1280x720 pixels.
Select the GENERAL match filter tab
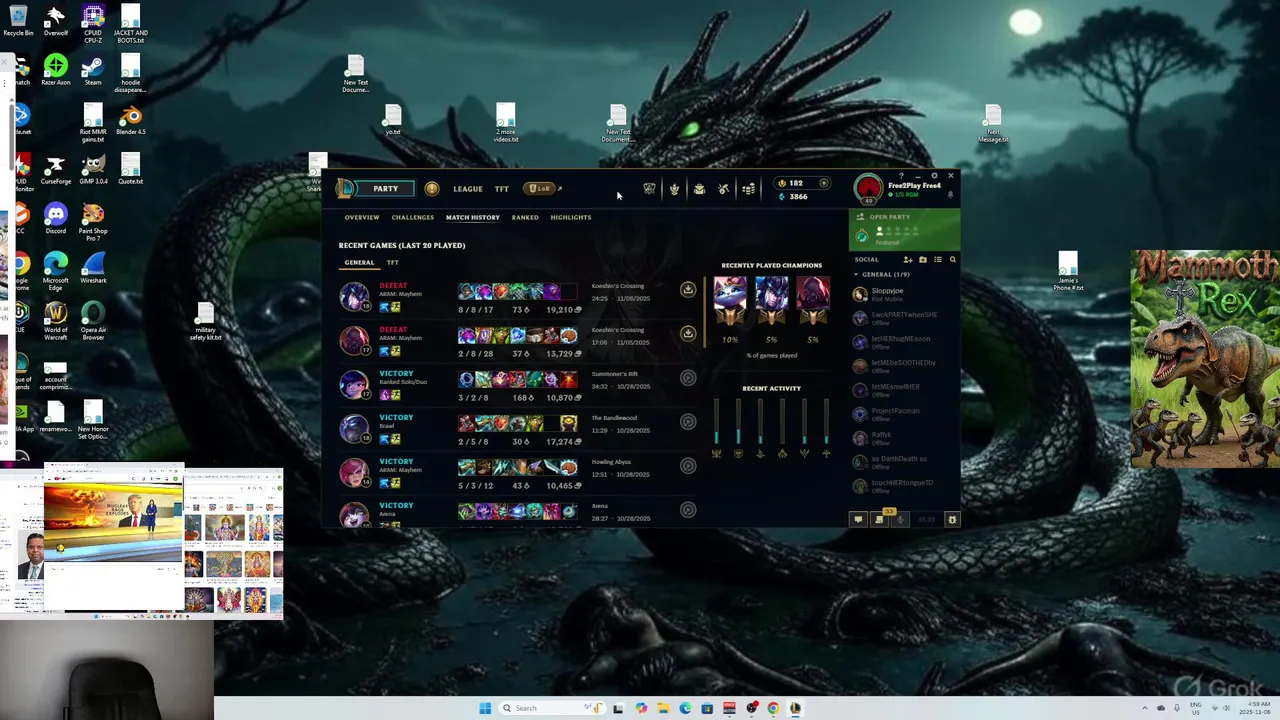(x=360, y=263)
